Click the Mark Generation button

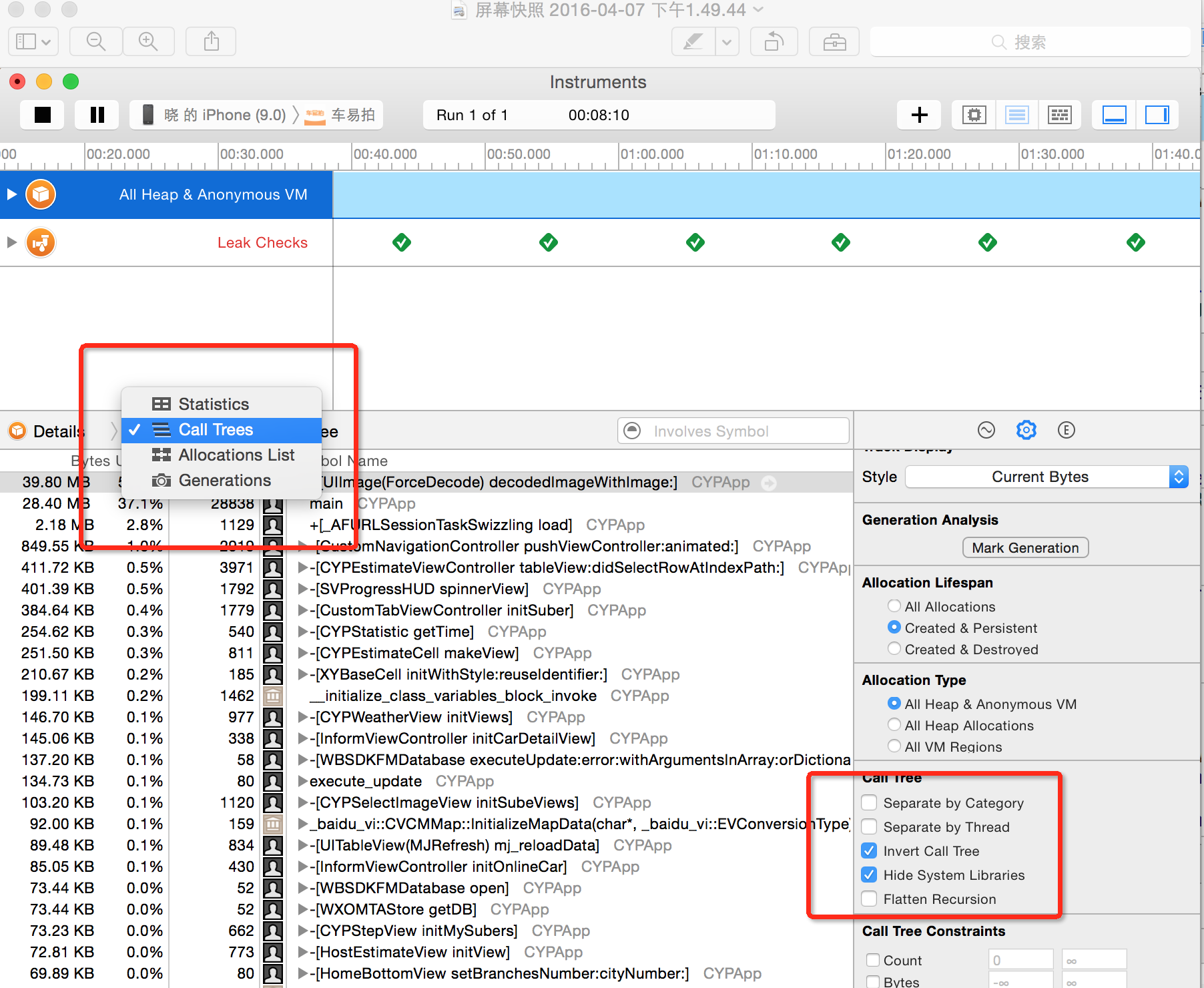pos(1025,547)
